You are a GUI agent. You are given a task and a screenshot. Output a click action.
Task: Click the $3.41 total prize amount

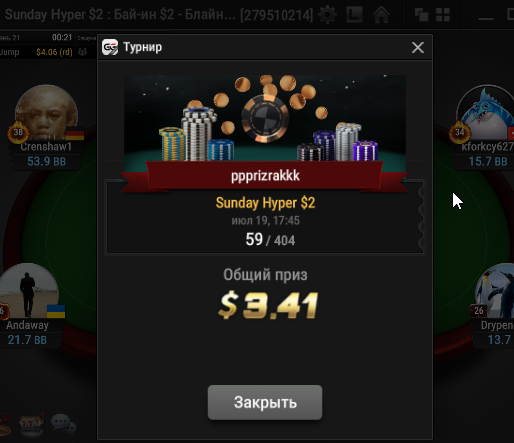[x=268, y=305]
